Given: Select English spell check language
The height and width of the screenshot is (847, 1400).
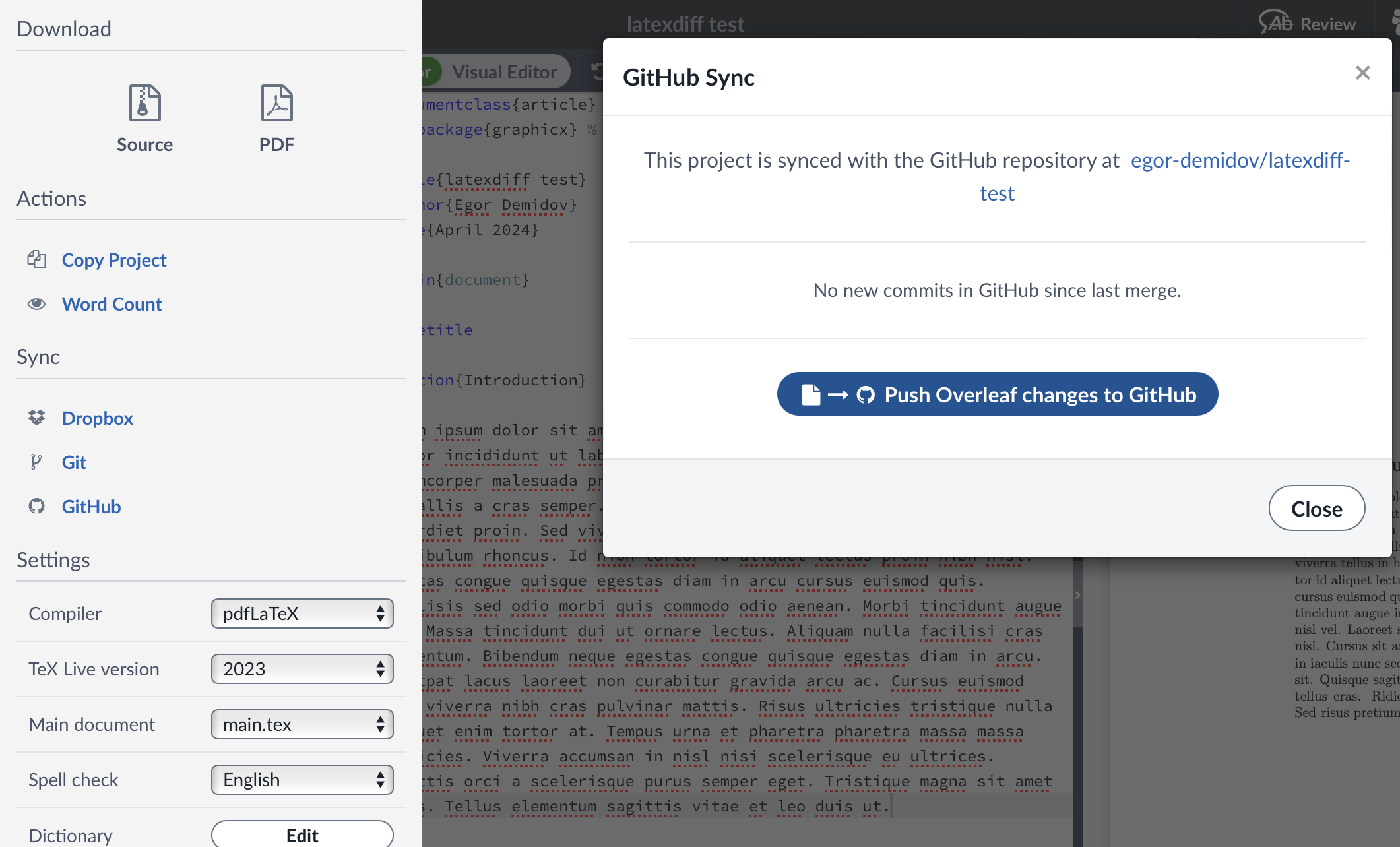Looking at the screenshot, I should [301, 780].
